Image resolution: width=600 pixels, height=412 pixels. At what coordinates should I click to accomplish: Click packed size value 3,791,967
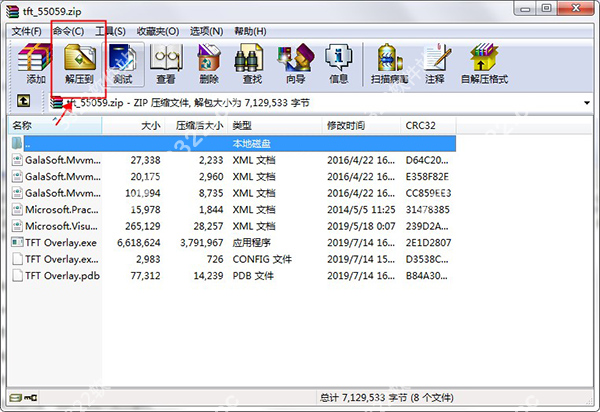coord(202,243)
